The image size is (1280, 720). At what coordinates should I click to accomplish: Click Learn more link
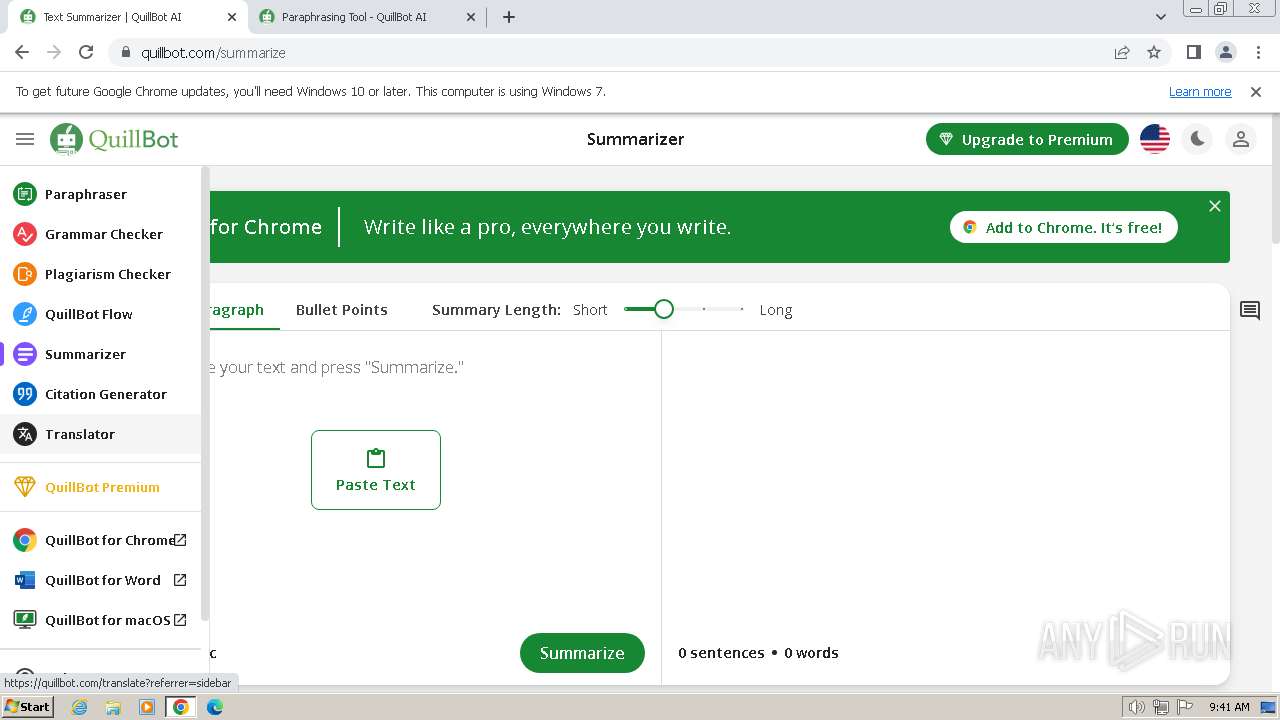click(x=1200, y=91)
